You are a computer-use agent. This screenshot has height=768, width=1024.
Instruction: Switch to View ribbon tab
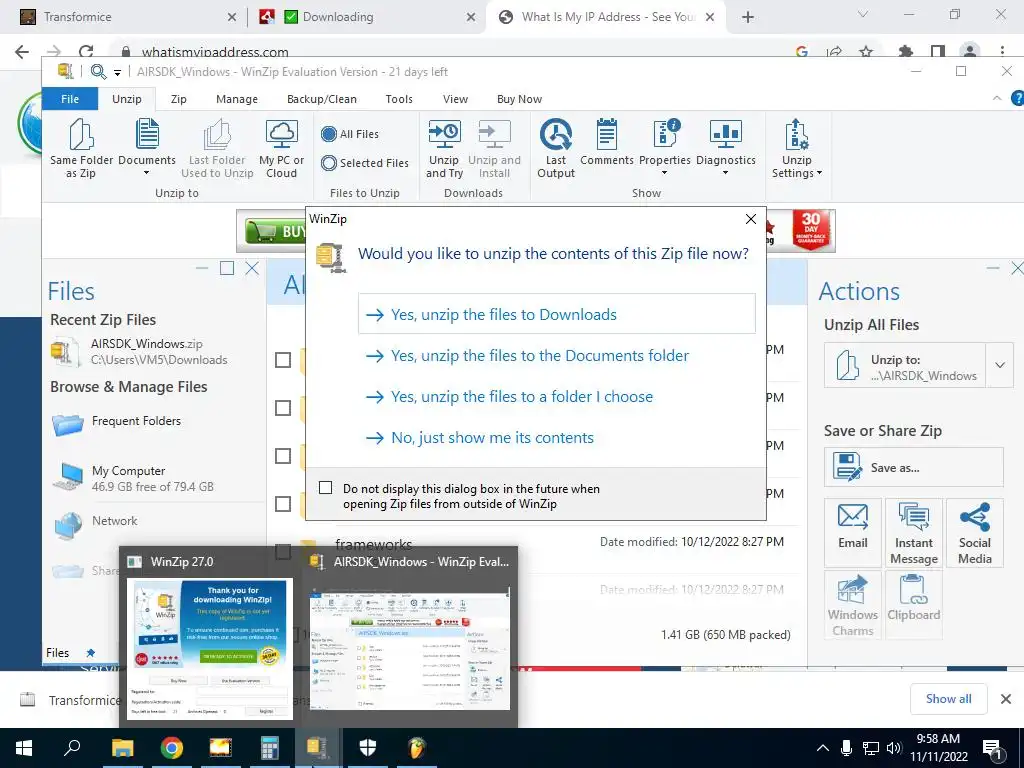tap(455, 99)
